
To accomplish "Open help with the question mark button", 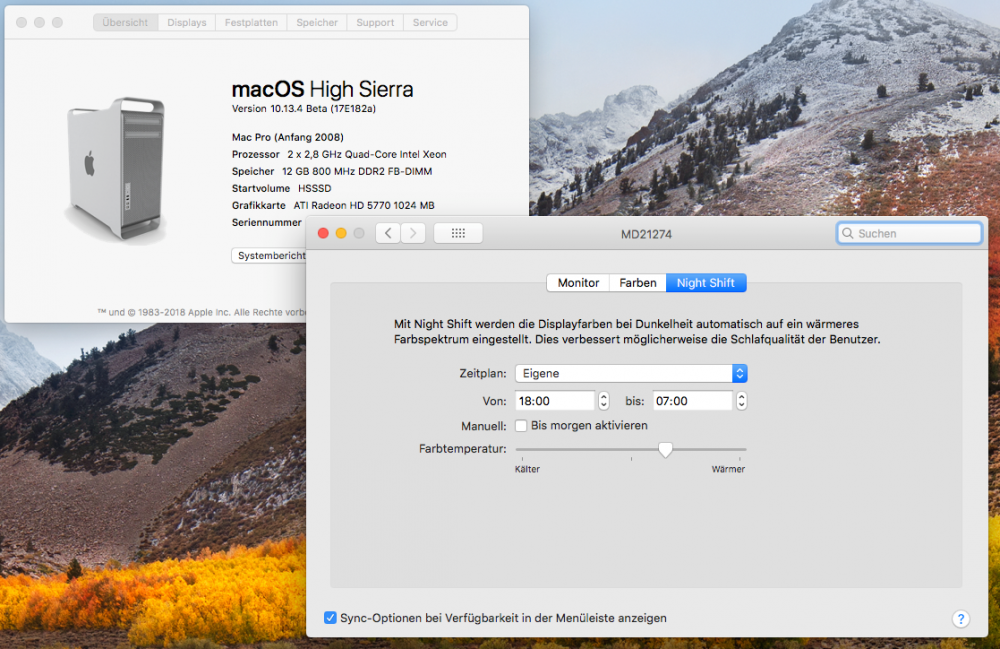I will coord(960,618).
